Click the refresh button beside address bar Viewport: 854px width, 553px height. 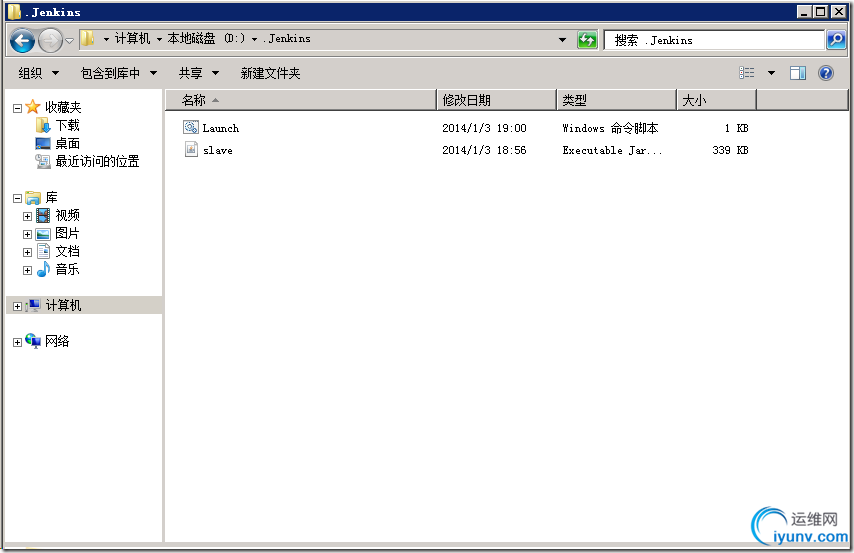click(587, 40)
